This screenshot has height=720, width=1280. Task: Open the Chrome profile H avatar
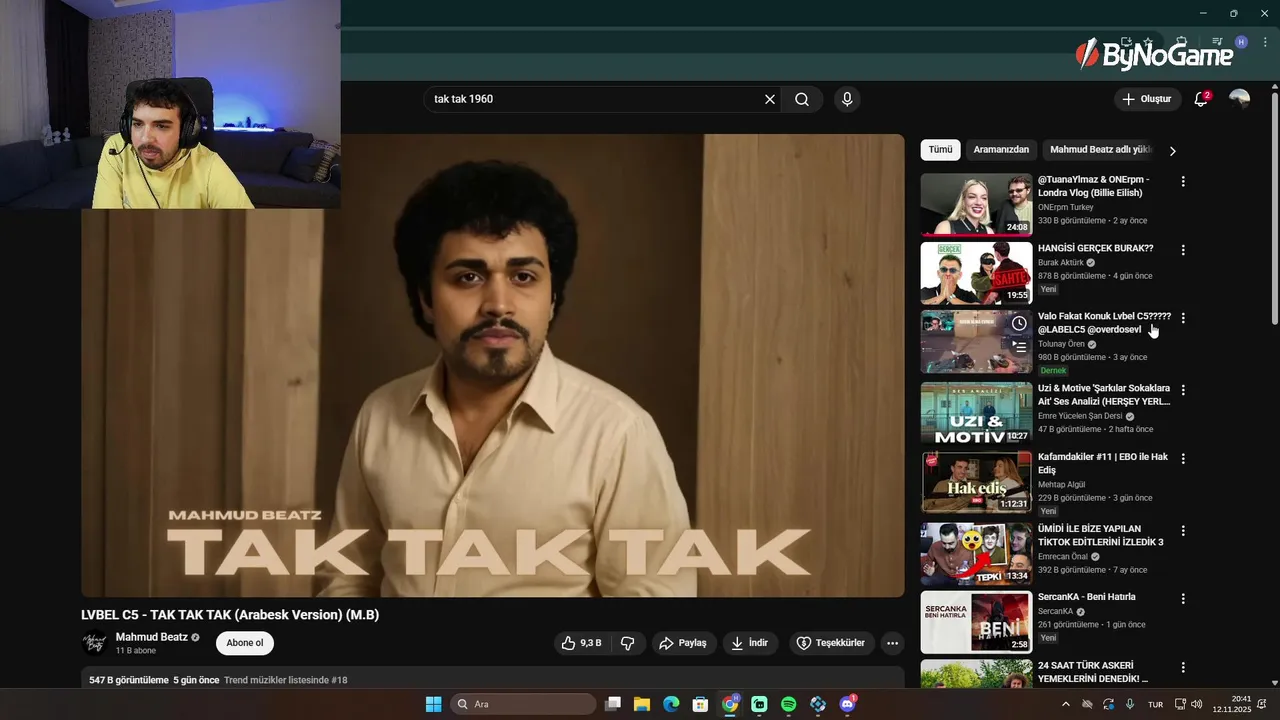1241,42
